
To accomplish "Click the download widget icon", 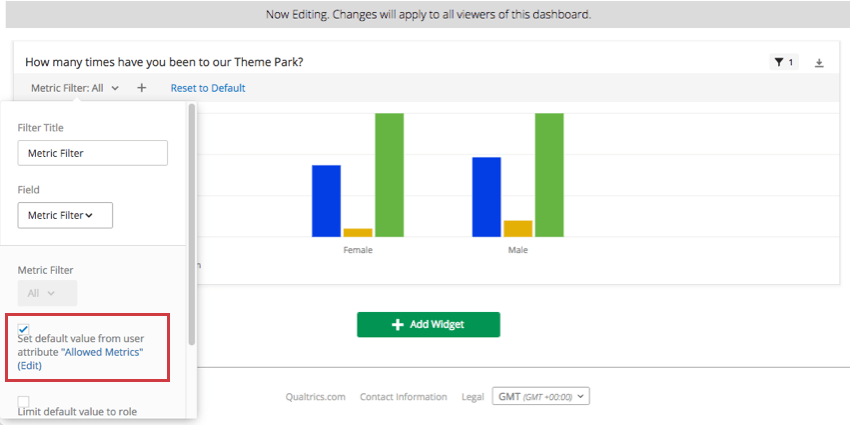I will pos(819,62).
